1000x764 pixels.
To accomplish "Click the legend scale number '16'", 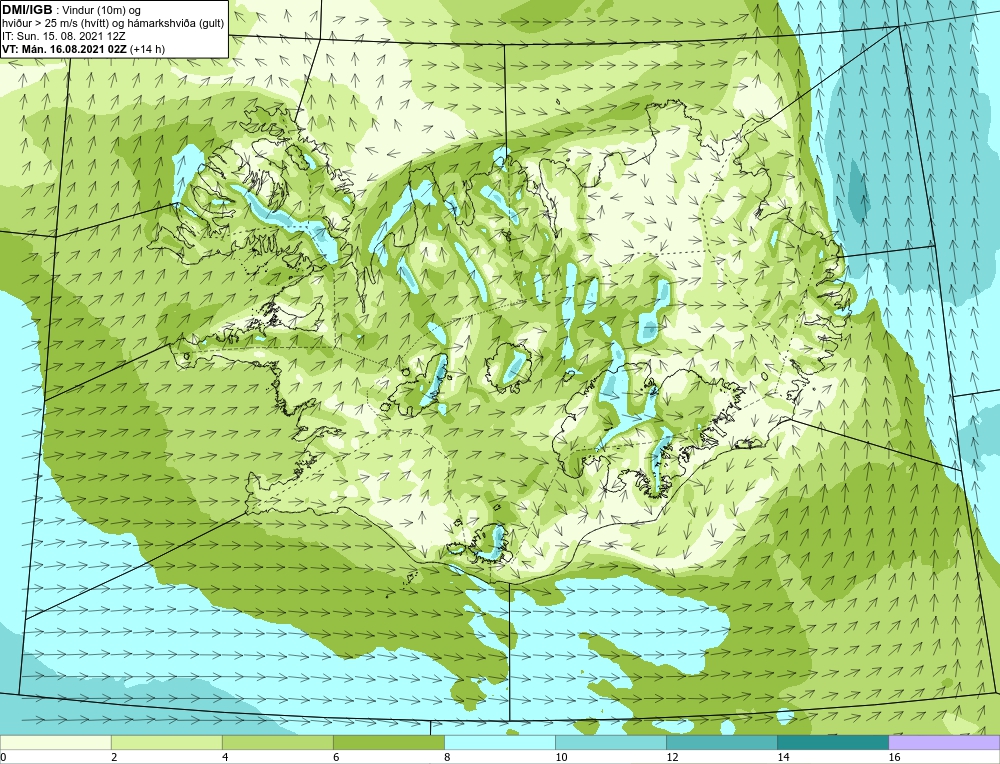I will [893, 757].
